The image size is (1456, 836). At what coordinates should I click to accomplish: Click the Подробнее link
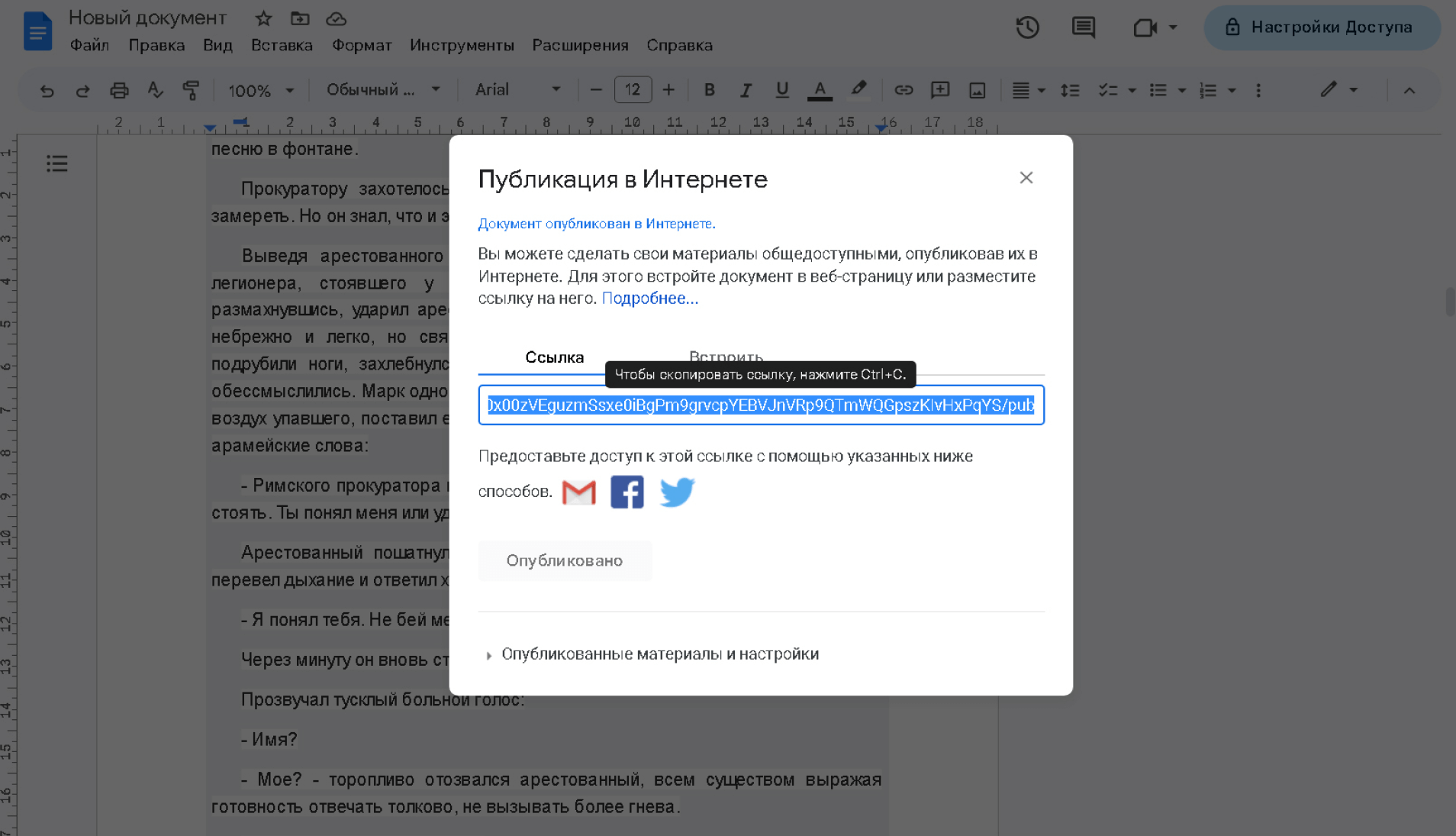click(649, 299)
